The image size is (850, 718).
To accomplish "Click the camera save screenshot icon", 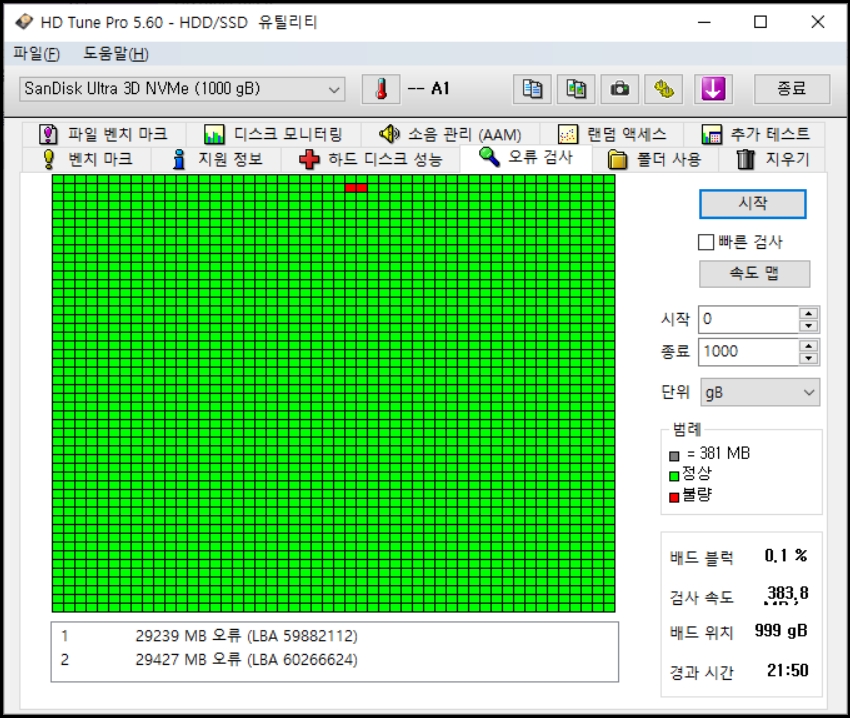I will (x=620, y=89).
